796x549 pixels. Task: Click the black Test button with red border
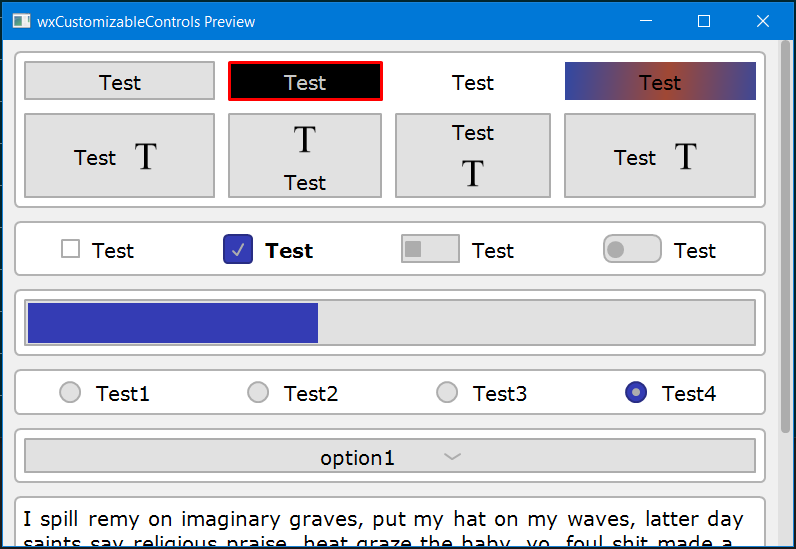(x=305, y=82)
